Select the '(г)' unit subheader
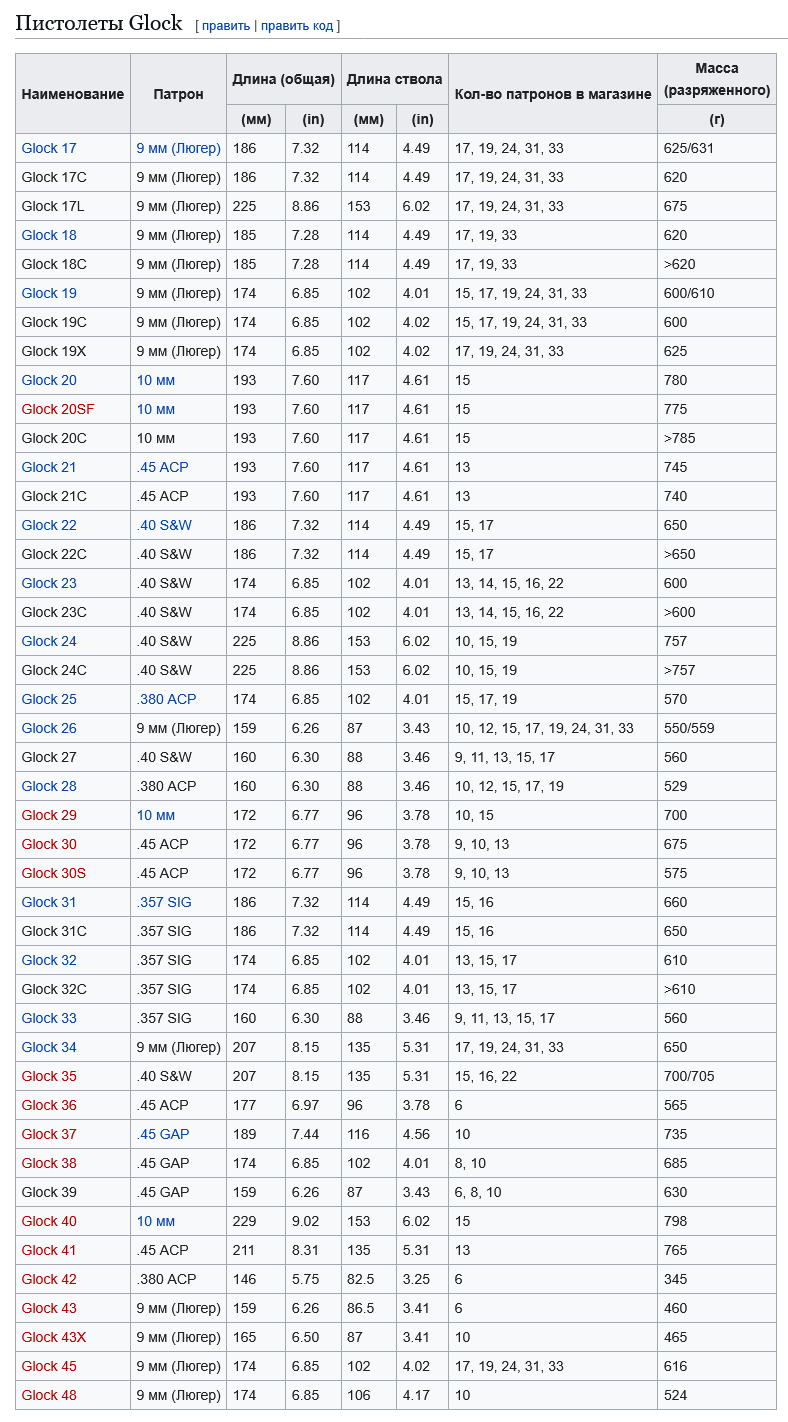The height and width of the screenshot is (1422, 788). tap(717, 119)
